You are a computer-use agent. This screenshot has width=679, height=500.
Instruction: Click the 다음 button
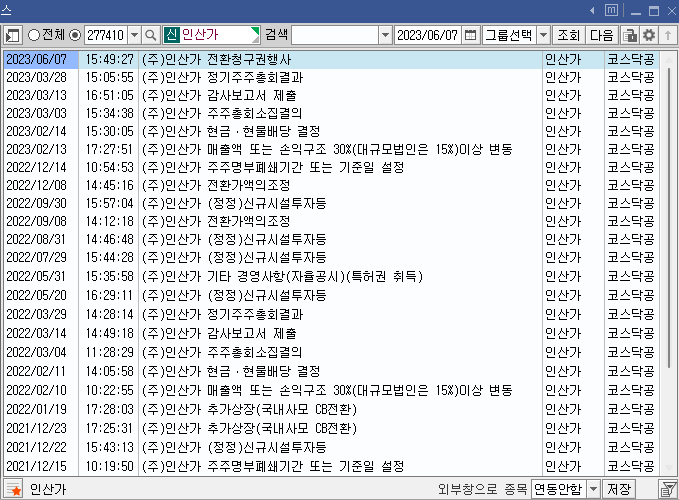coord(602,35)
